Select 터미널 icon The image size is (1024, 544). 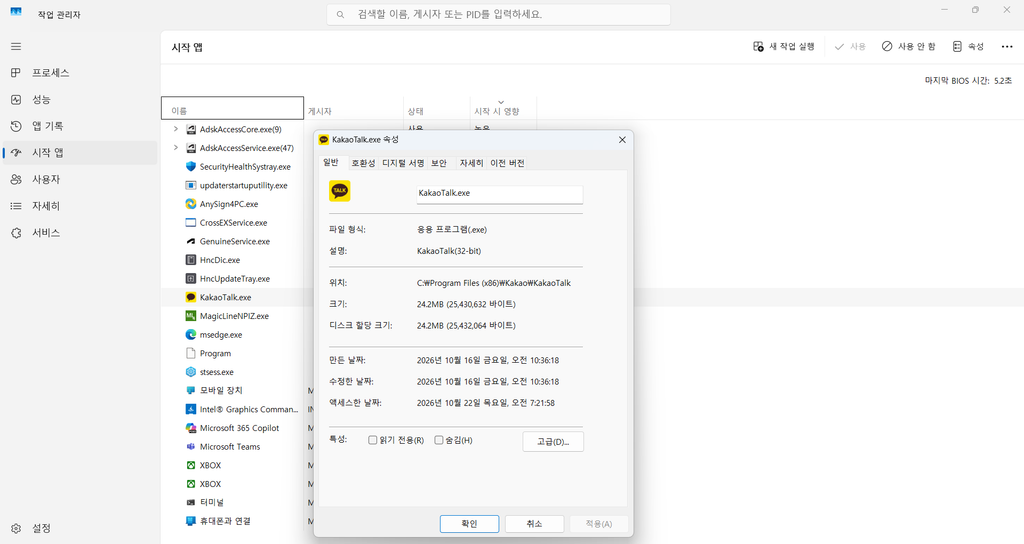191,502
